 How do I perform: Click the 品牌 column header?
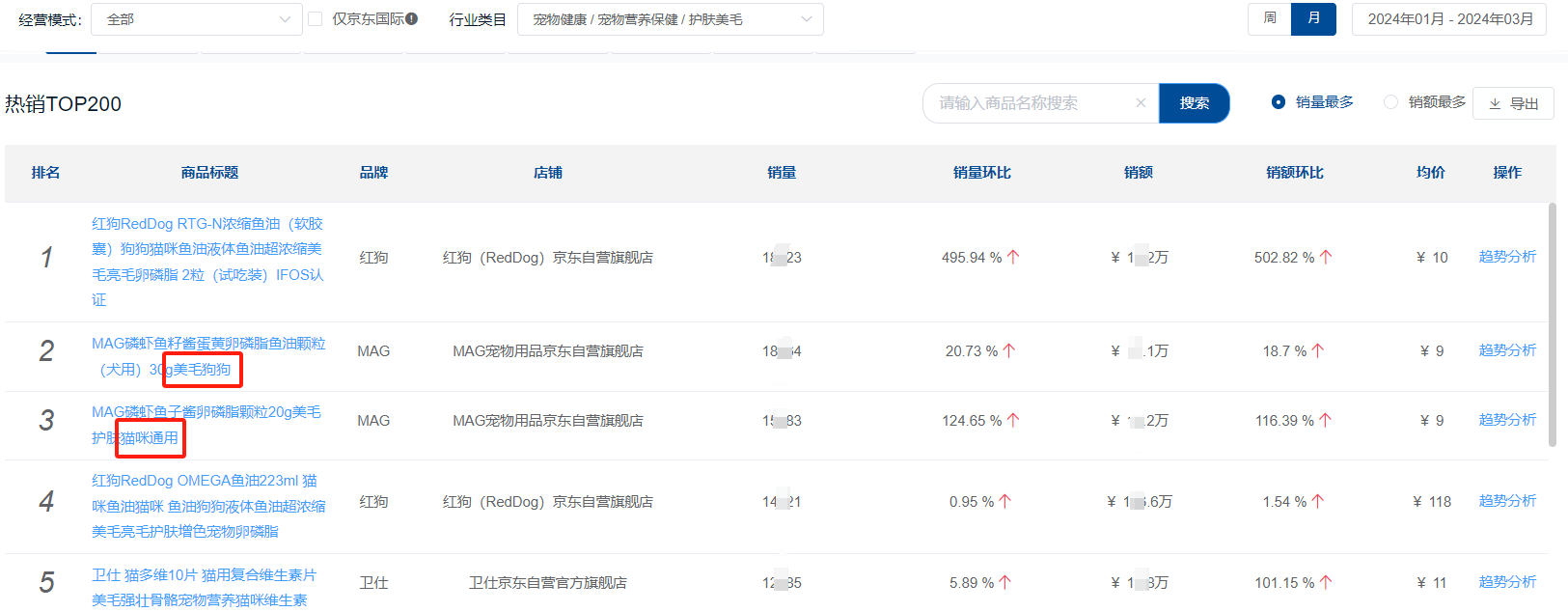point(373,173)
